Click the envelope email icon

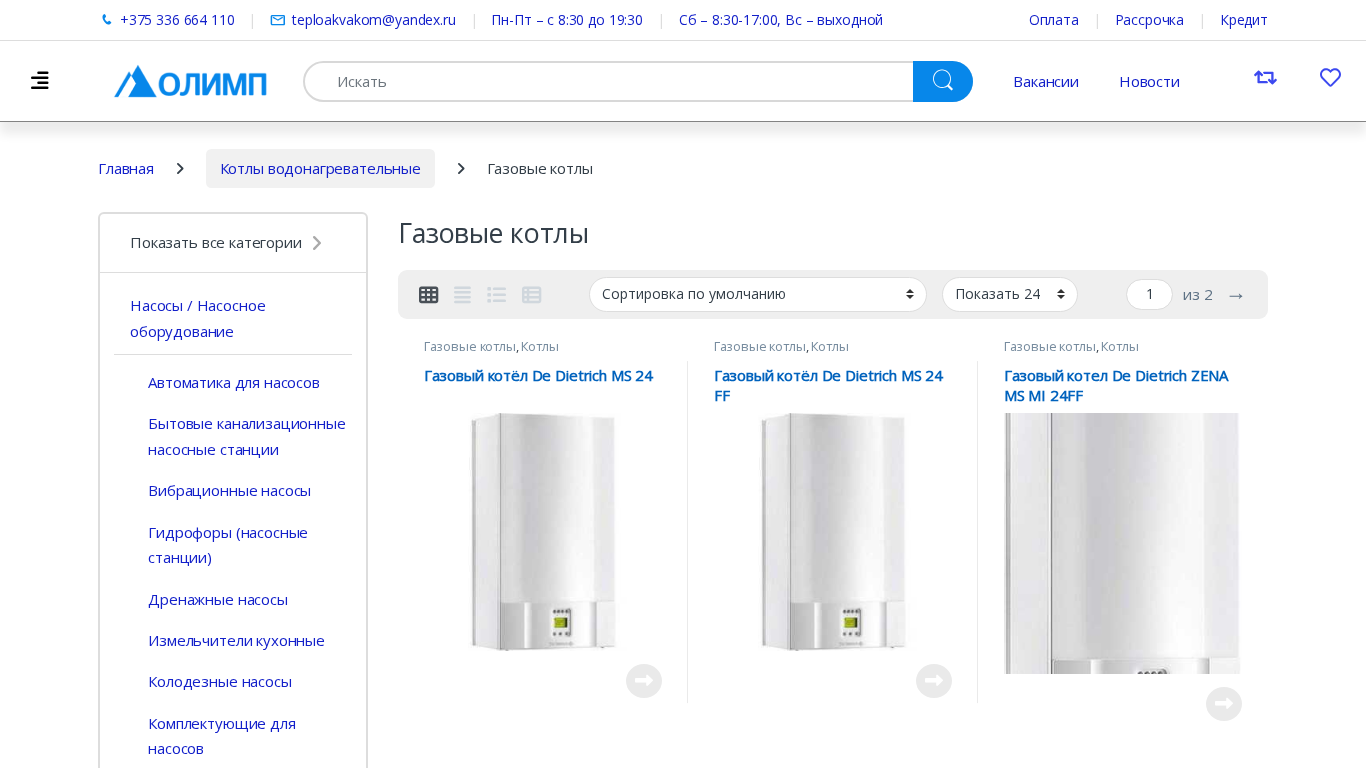pyautogui.click(x=278, y=20)
